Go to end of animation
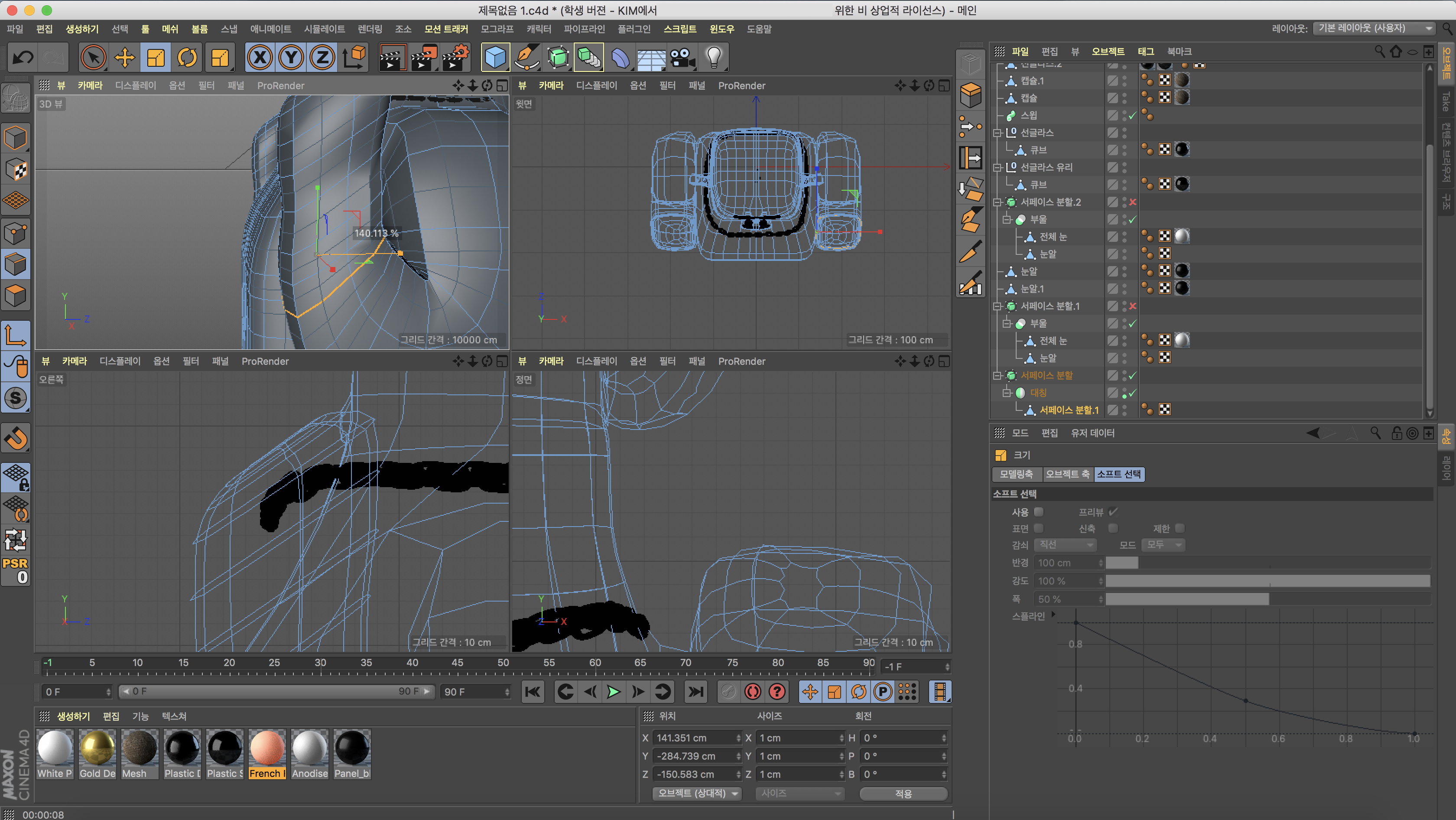This screenshot has height=820, width=1456. (696, 692)
